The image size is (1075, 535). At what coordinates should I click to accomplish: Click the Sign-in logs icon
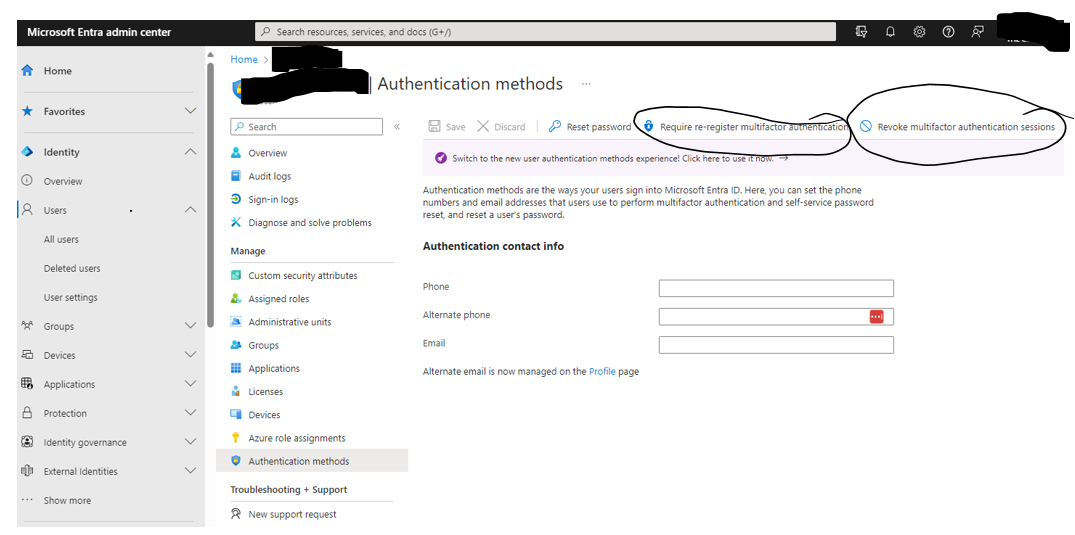(x=236, y=199)
